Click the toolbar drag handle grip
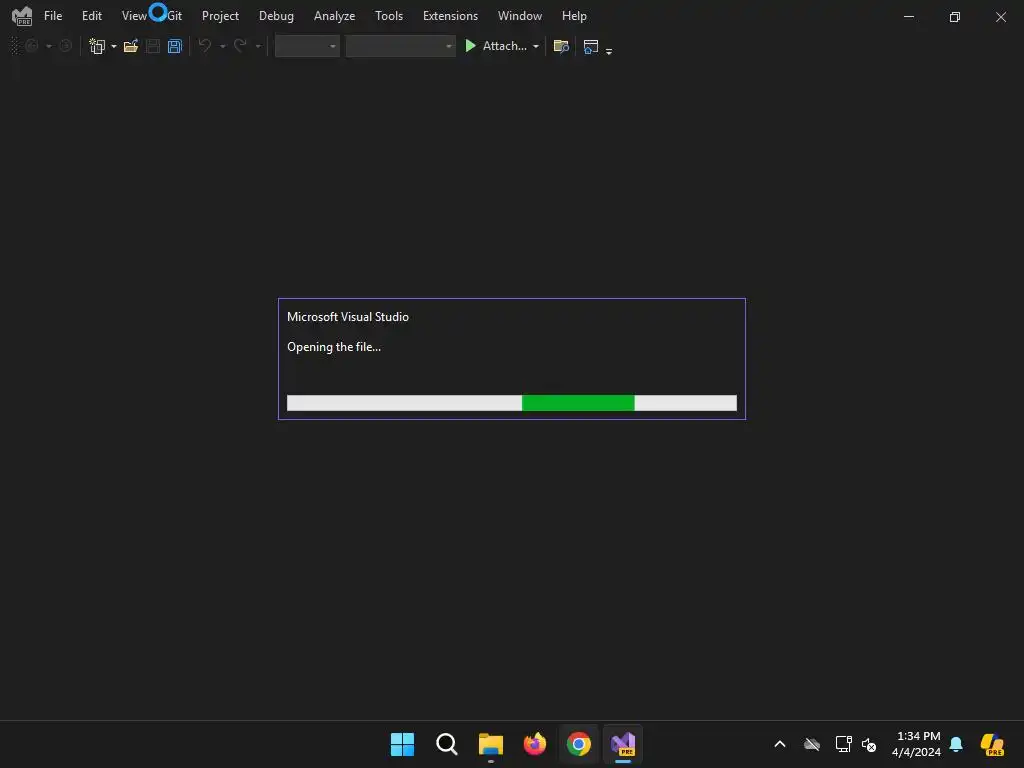Image resolution: width=1024 pixels, height=768 pixels. (14, 46)
